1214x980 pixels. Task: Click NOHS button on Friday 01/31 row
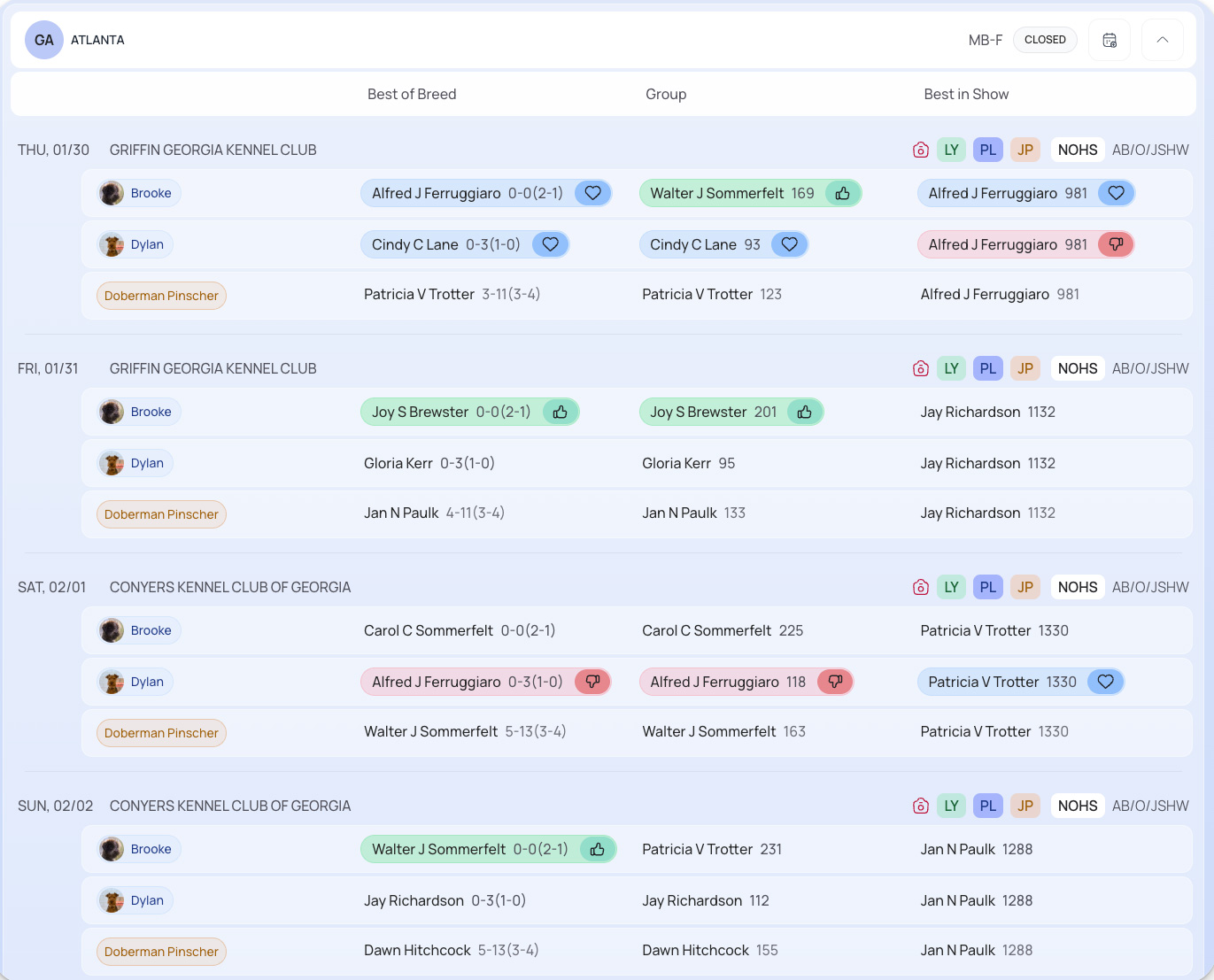click(1077, 368)
